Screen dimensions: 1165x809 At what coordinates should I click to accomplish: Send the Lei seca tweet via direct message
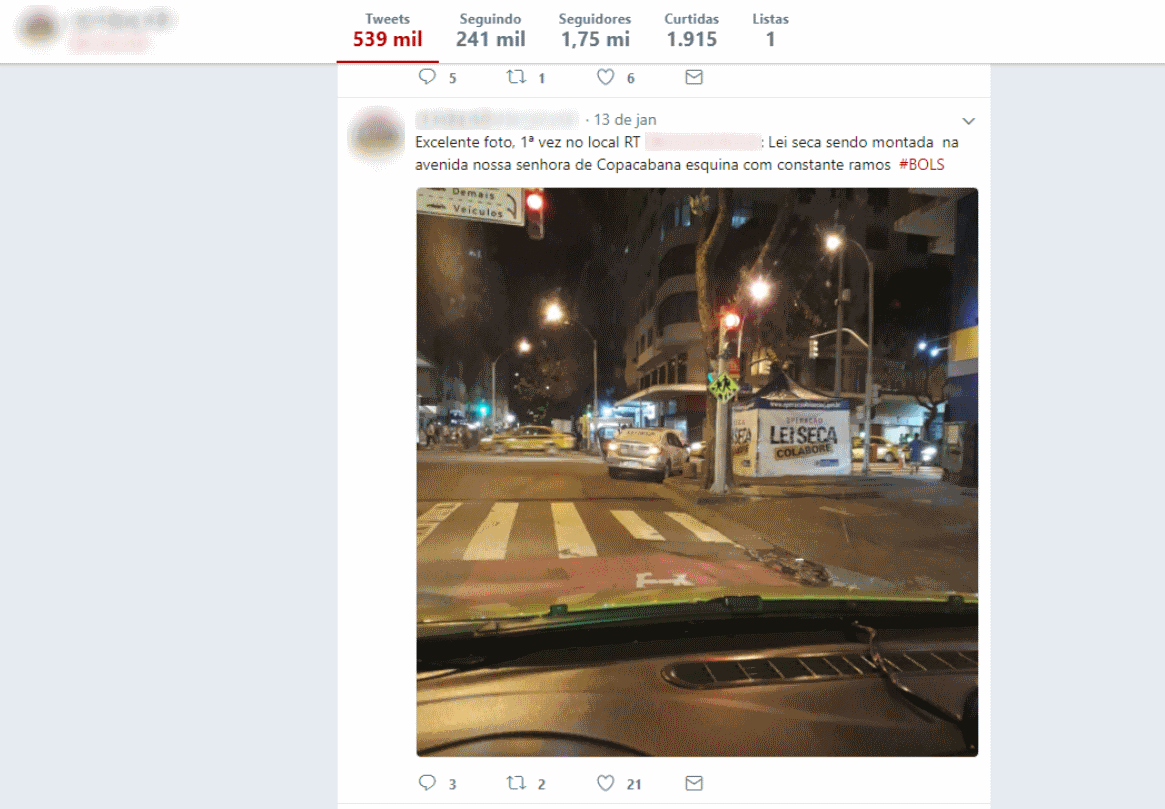694,783
